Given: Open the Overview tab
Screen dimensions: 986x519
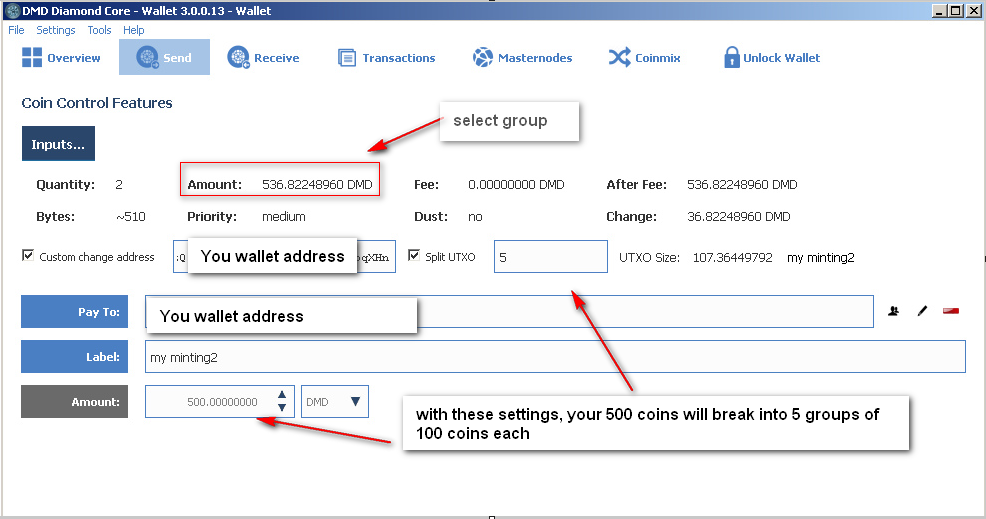Looking at the screenshot, I should point(61,57).
